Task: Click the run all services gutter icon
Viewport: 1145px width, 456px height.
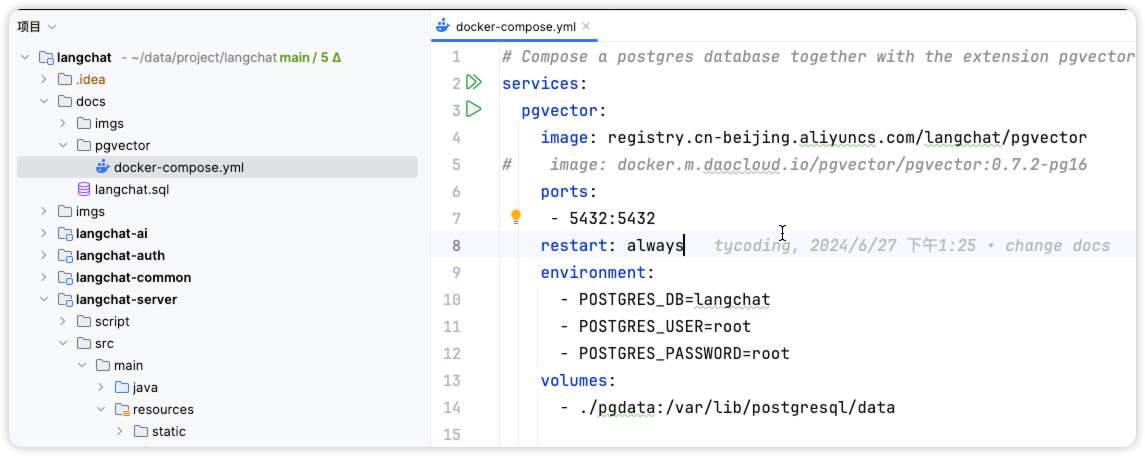Action: pyautogui.click(x=474, y=83)
